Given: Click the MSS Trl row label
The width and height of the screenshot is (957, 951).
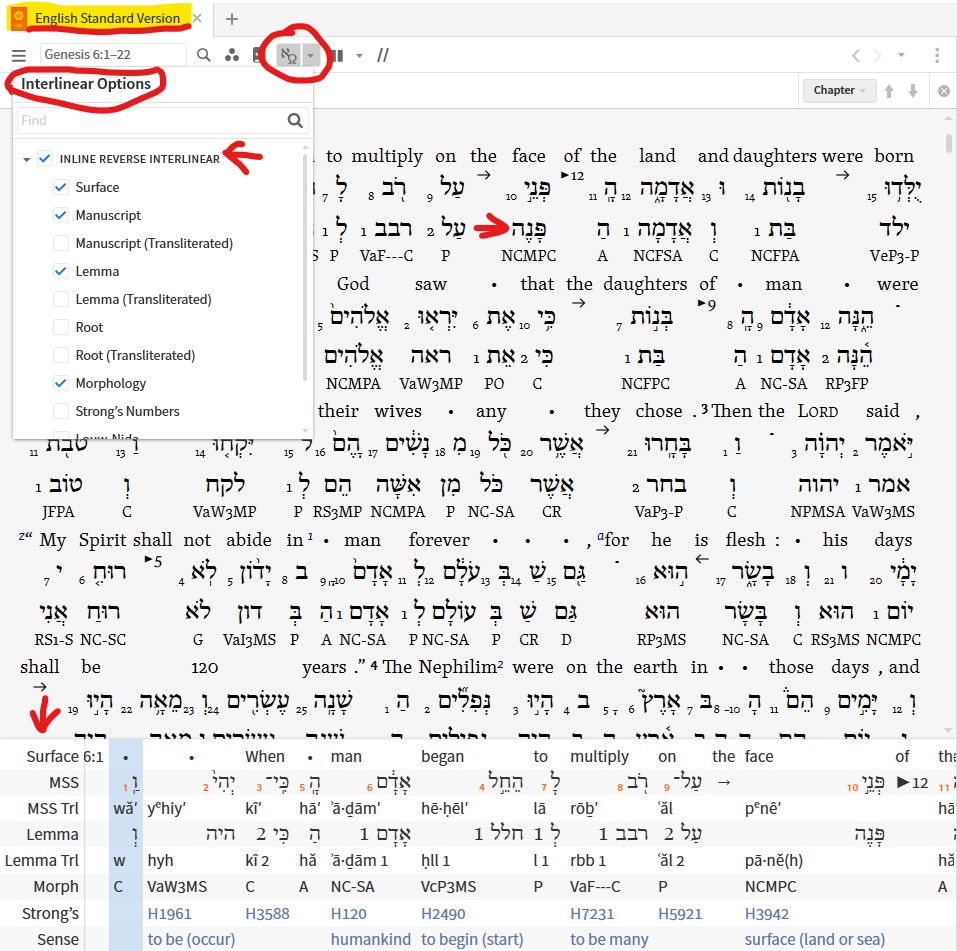Looking at the screenshot, I should pos(53,808).
